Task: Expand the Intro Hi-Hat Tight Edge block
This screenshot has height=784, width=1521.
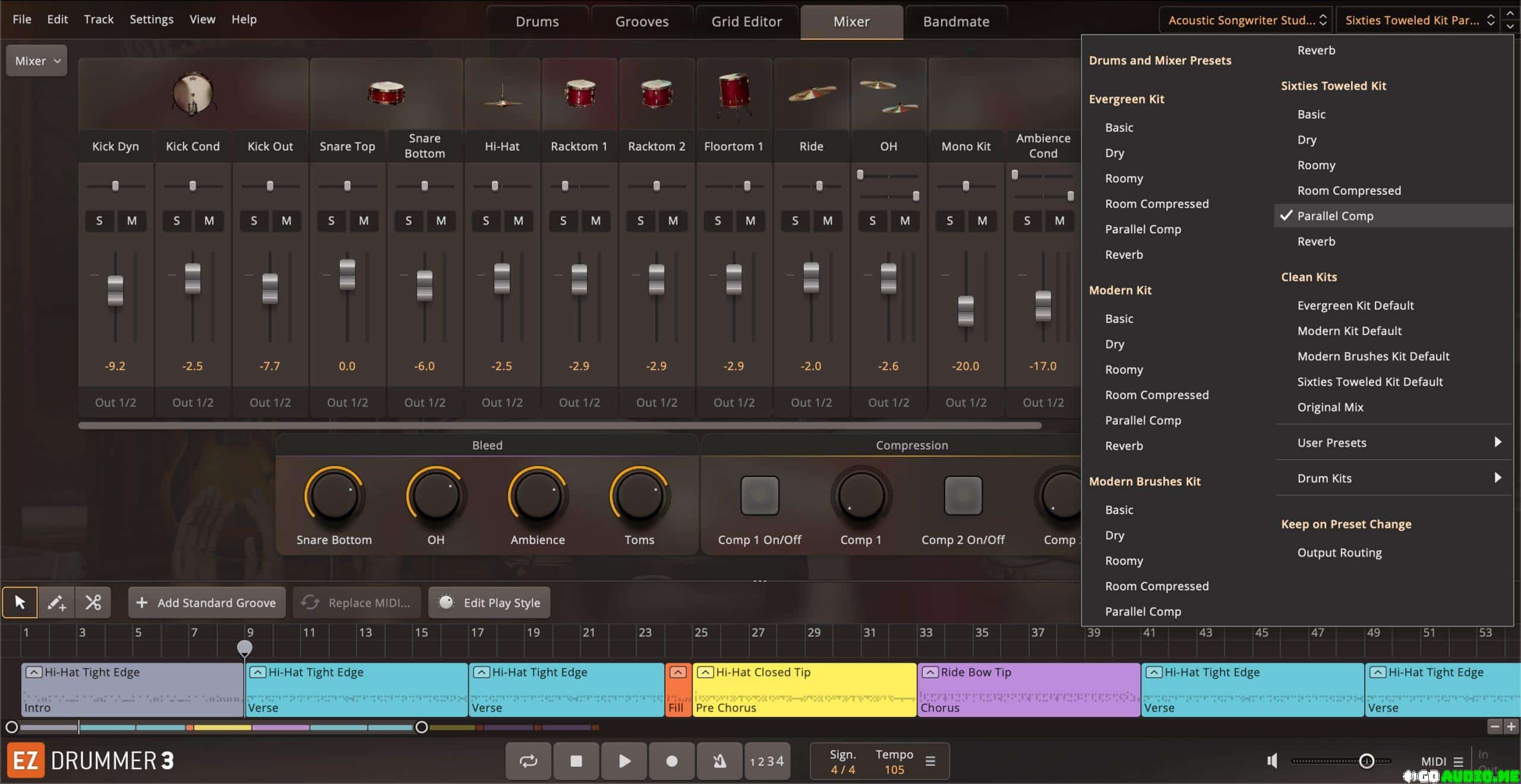Action: (x=34, y=672)
